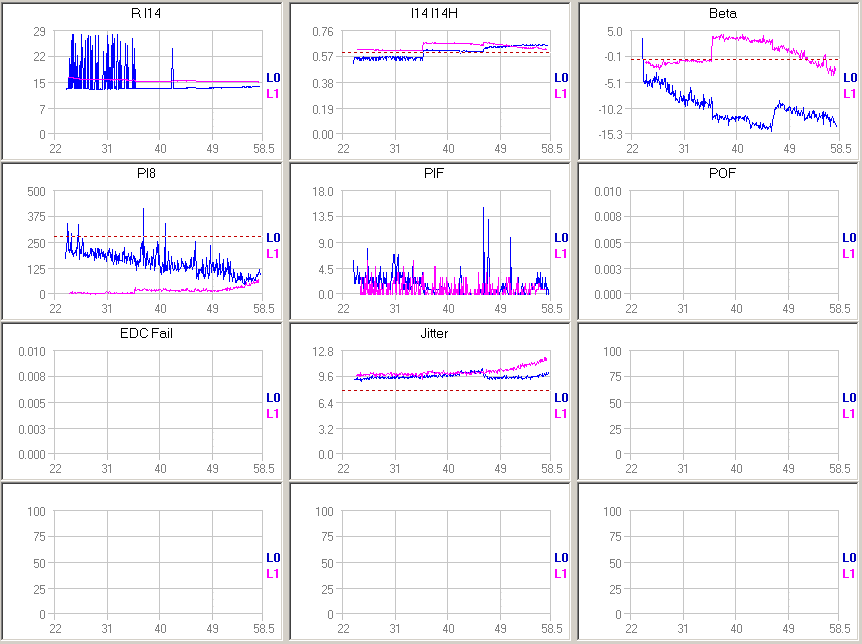Select L0 legend in Jitter chart
862x644 pixels.
coord(561,397)
